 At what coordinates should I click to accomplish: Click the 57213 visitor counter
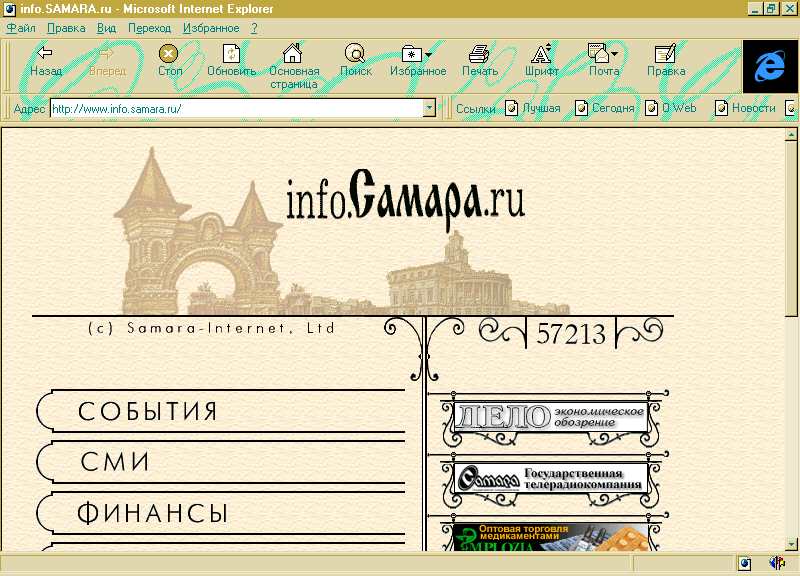tap(570, 334)
